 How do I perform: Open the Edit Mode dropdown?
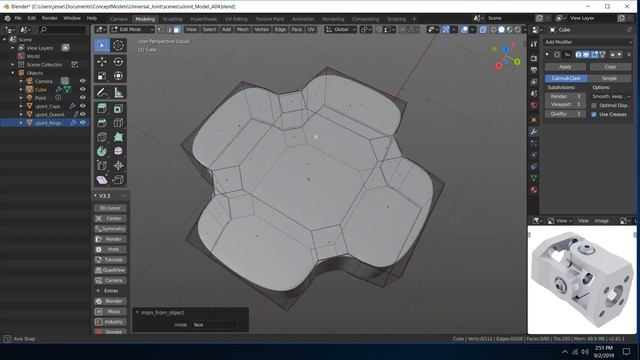132,30
